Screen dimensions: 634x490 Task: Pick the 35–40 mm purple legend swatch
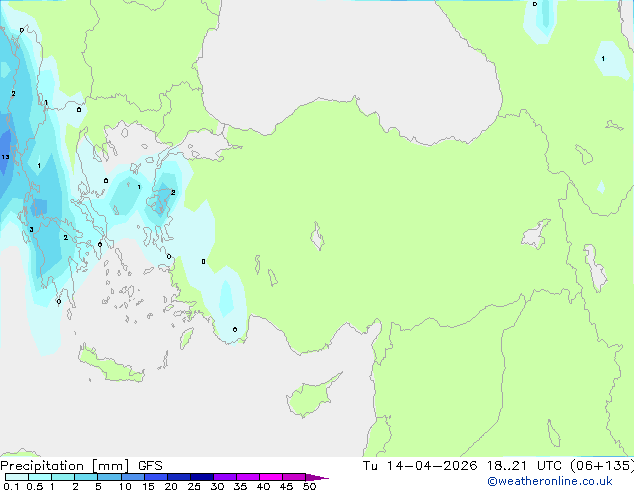click(x=247, y=477)
